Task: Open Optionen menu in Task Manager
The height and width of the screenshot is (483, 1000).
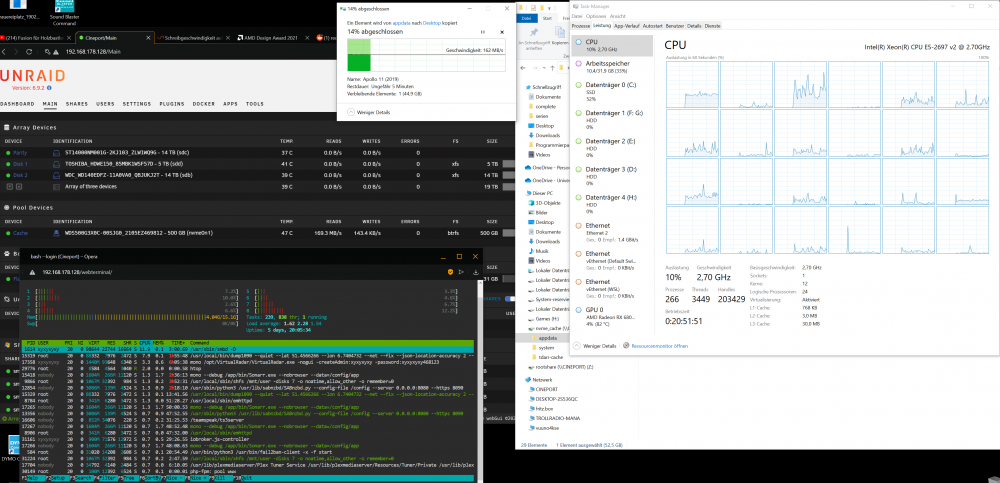Action: pos(596,16)
